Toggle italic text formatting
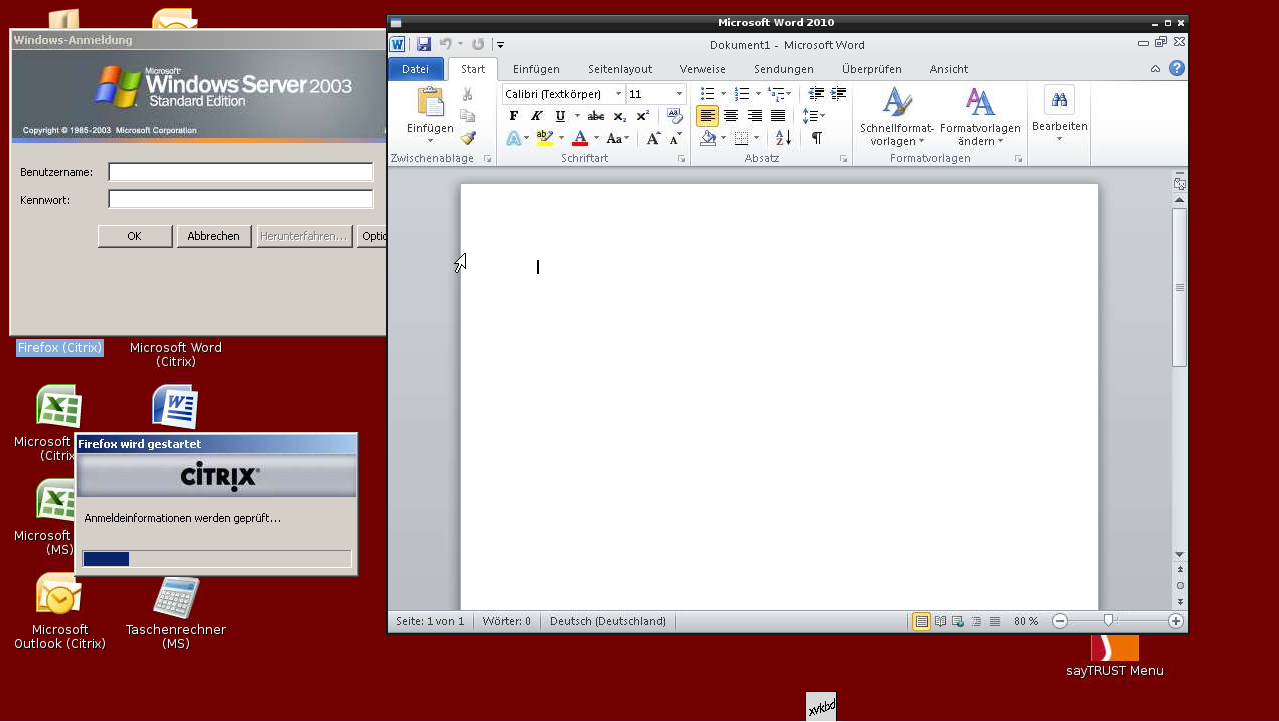This screenshot has width=1279, height=722. (537, 116)
